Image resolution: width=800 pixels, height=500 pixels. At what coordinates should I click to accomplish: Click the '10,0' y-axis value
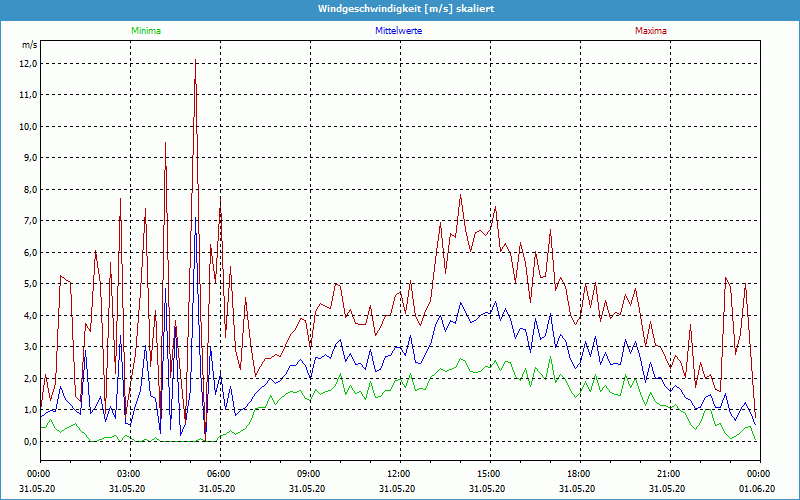pos(28,127)
